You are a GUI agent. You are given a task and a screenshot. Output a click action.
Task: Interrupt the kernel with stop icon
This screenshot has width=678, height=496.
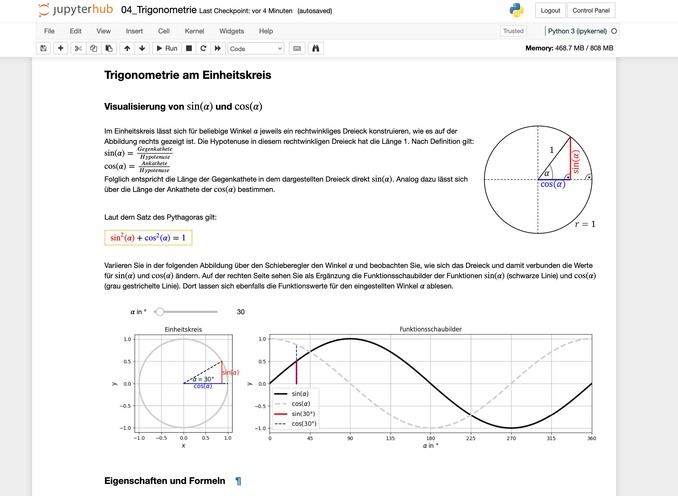tap(188, 48)
